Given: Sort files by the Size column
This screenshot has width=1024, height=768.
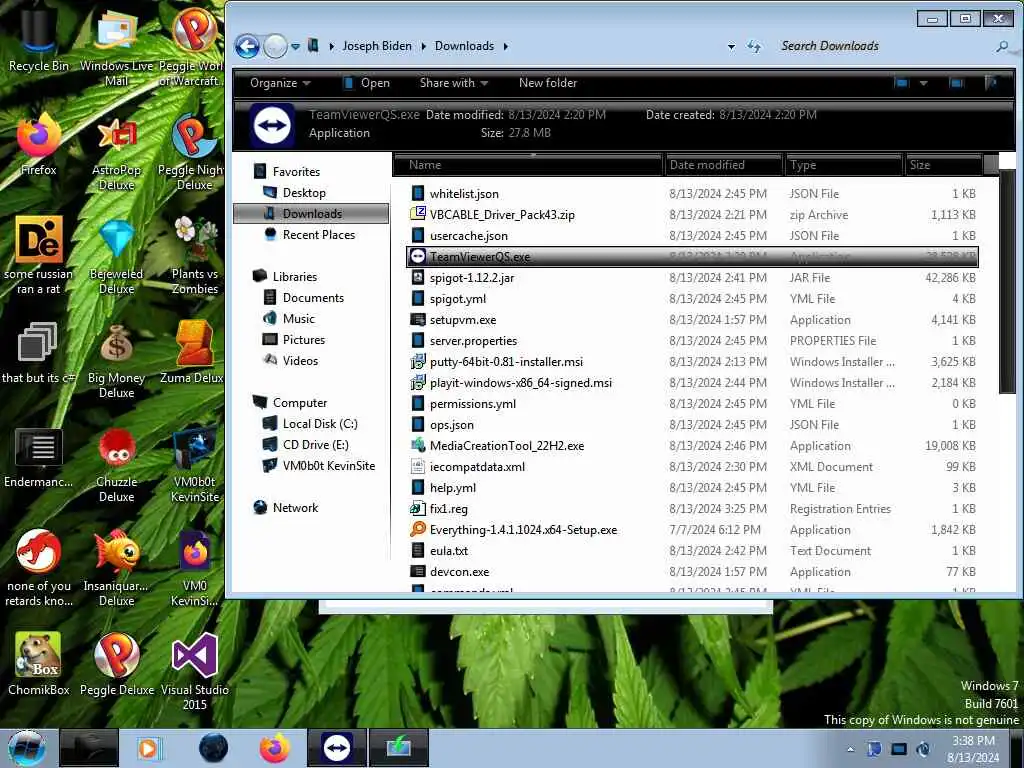Looking at the screenshot, I should [x=944, y=165].
